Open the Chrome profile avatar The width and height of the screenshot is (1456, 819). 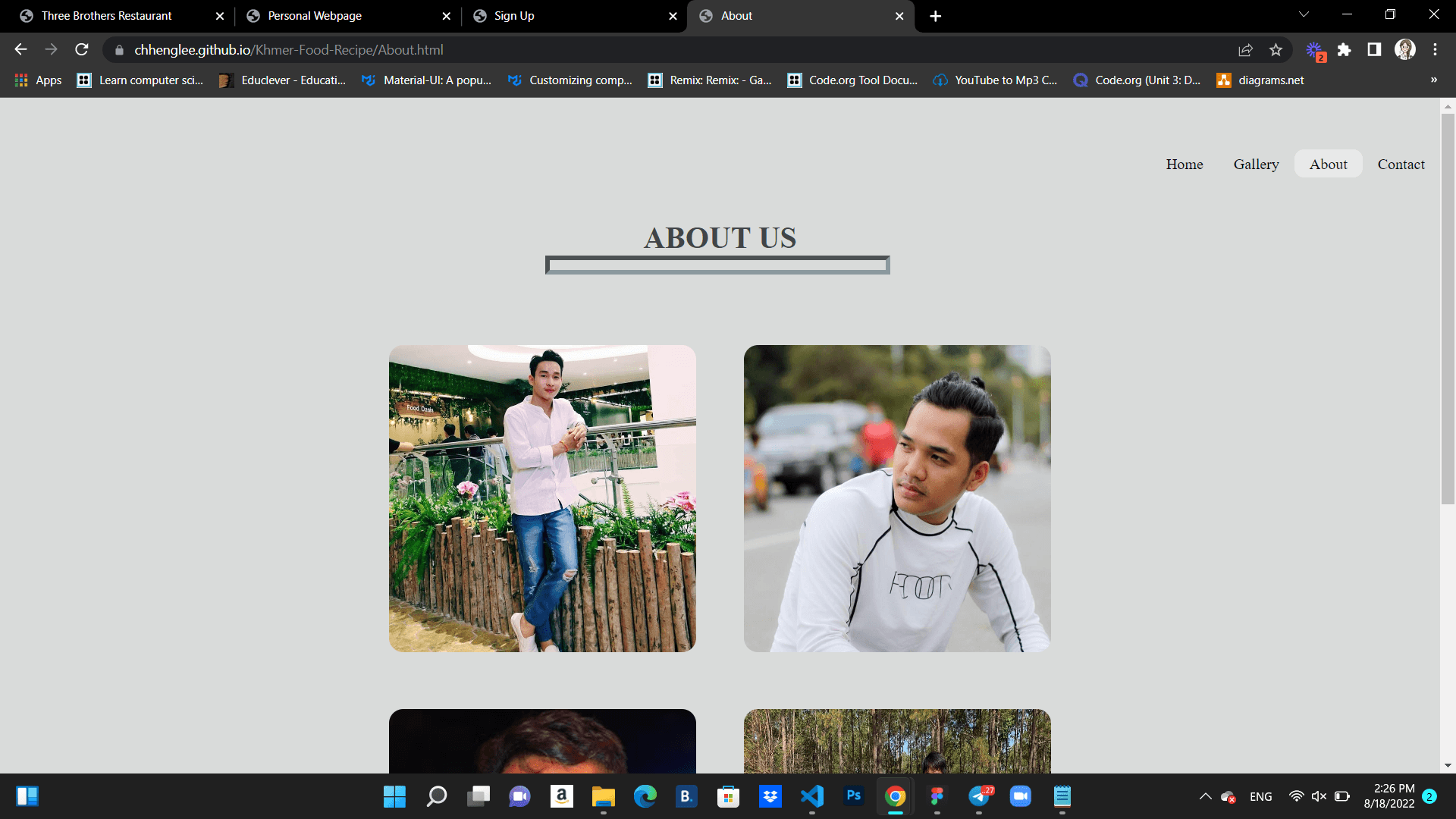pos(1405,50)
